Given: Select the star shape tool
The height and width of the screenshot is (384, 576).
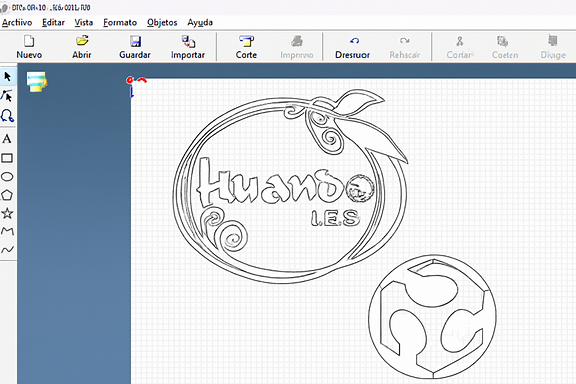Looking at the screenshot, I should pyautogui.click(x=7, y=213).
